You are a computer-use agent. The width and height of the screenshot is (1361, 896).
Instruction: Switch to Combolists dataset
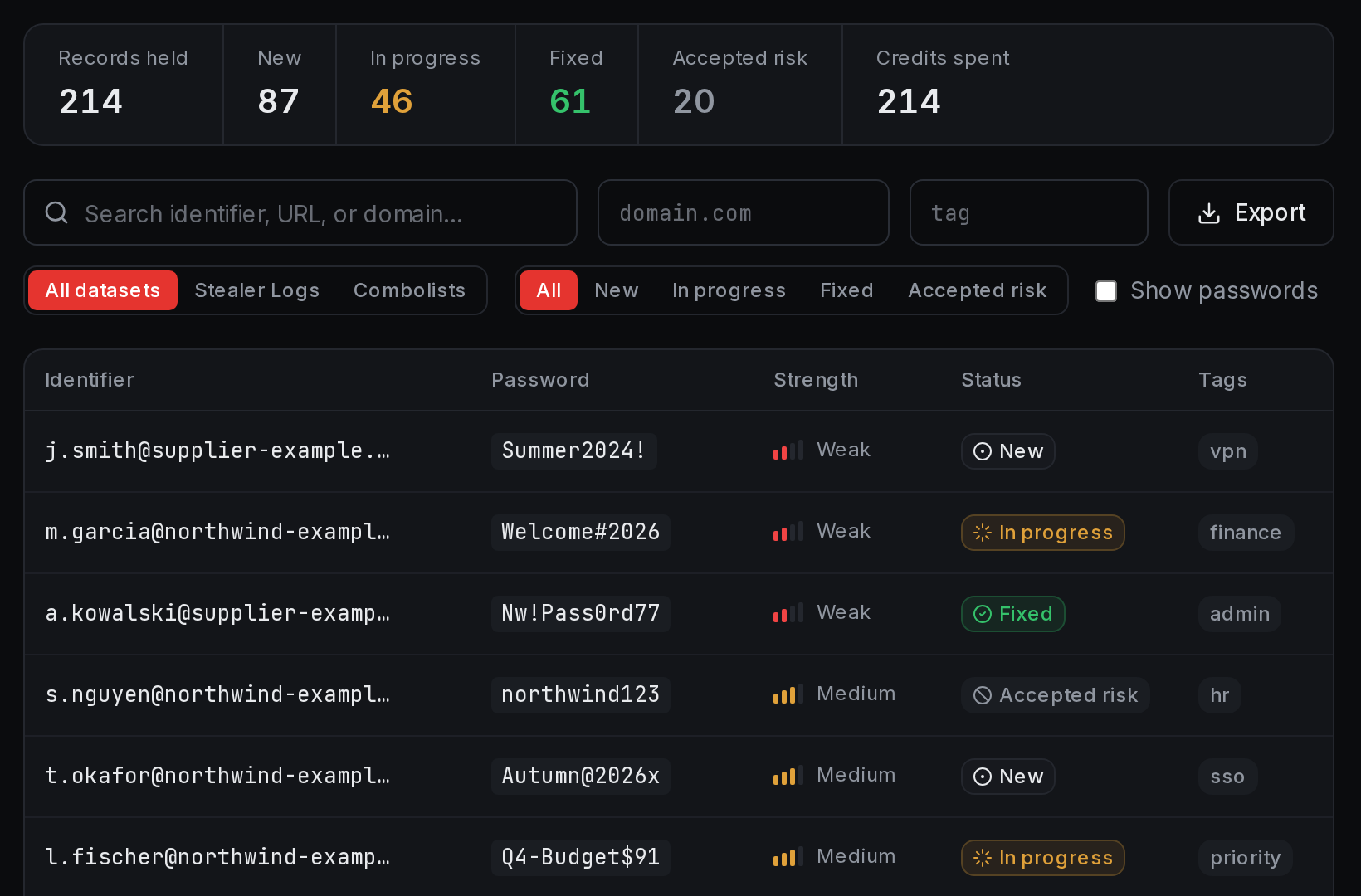point(410,290)
